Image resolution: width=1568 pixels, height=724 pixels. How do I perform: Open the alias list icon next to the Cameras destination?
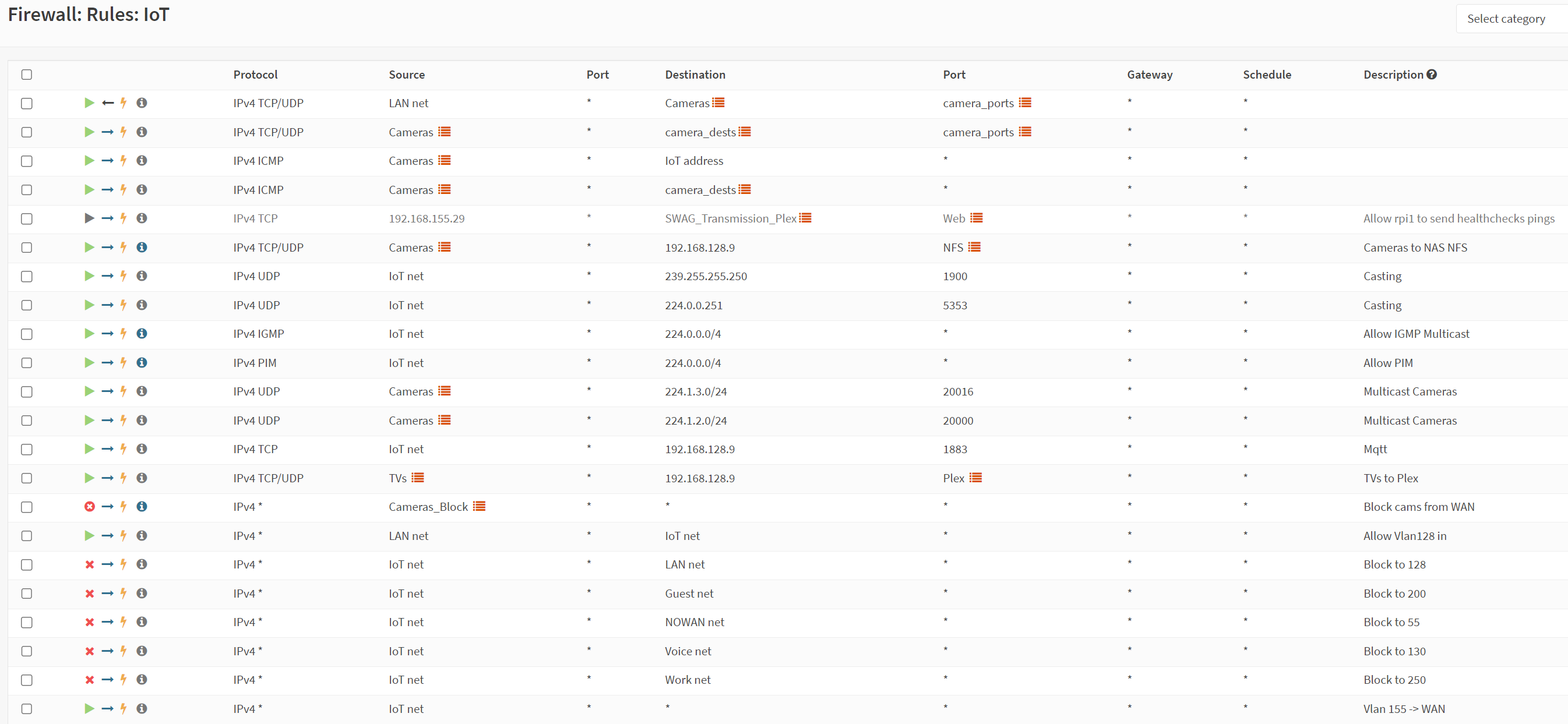[x=718, y=102]
